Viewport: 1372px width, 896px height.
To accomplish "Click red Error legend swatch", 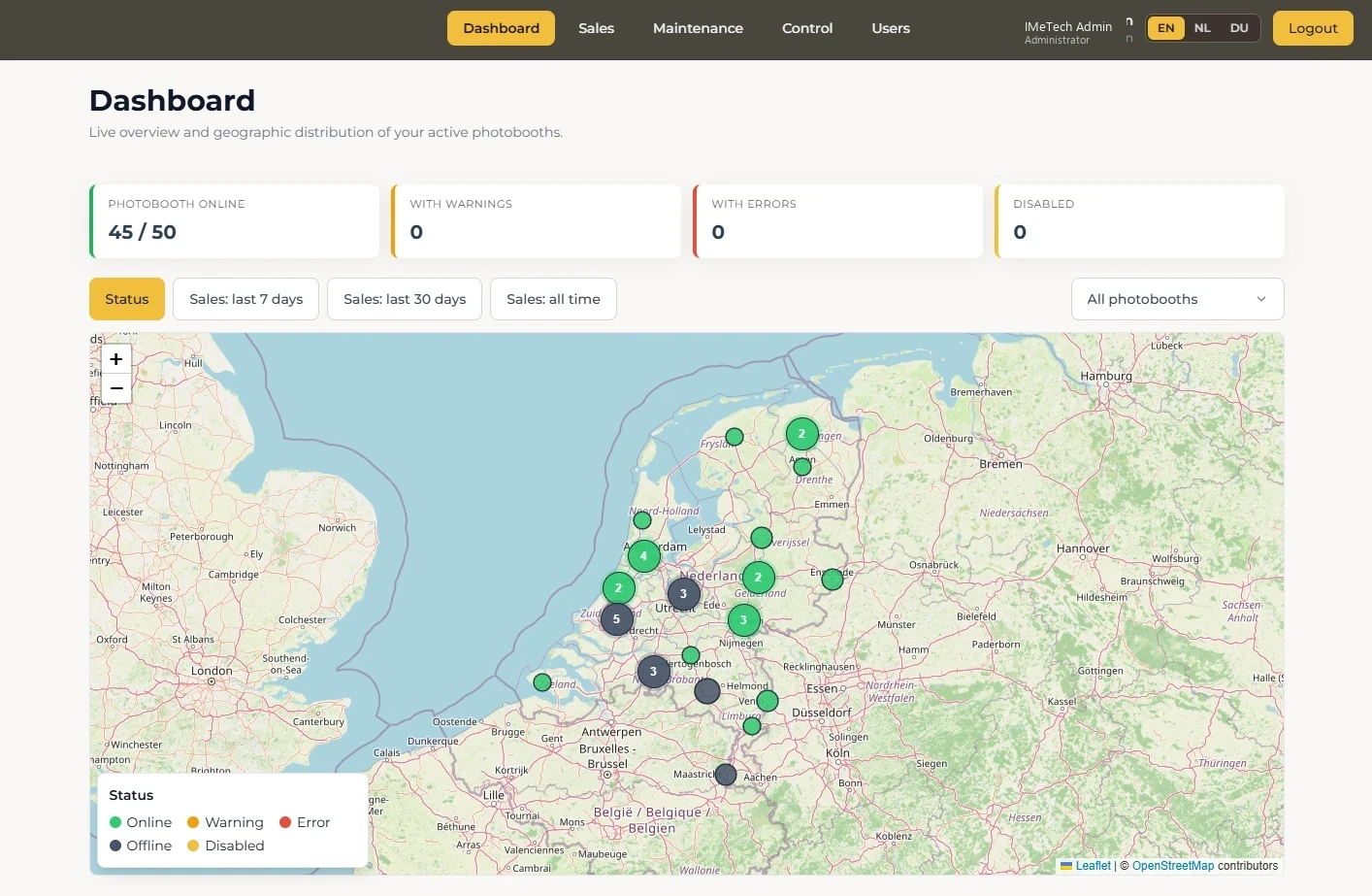I will point(285,822).
